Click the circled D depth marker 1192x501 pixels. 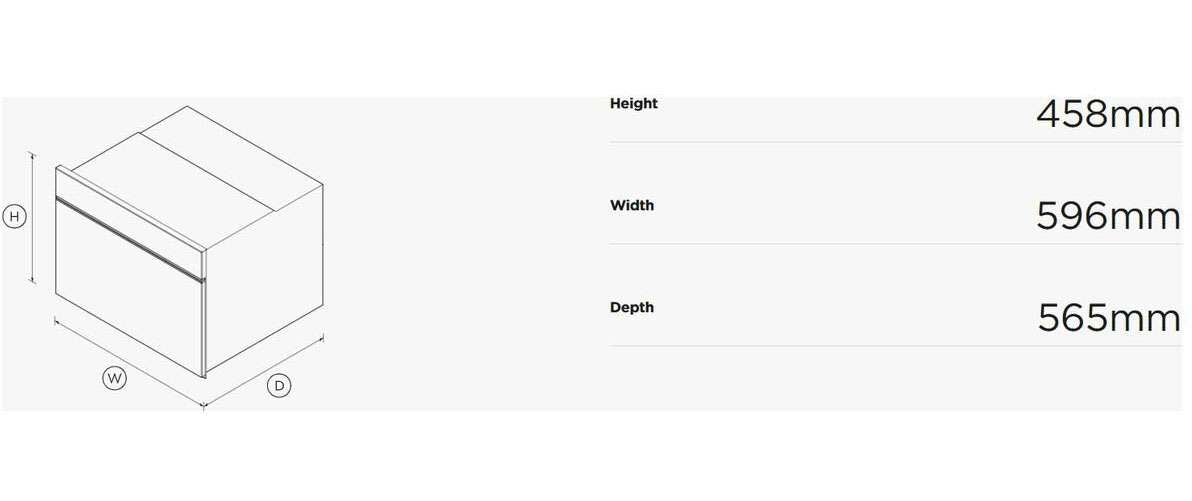tap(279, 385)
